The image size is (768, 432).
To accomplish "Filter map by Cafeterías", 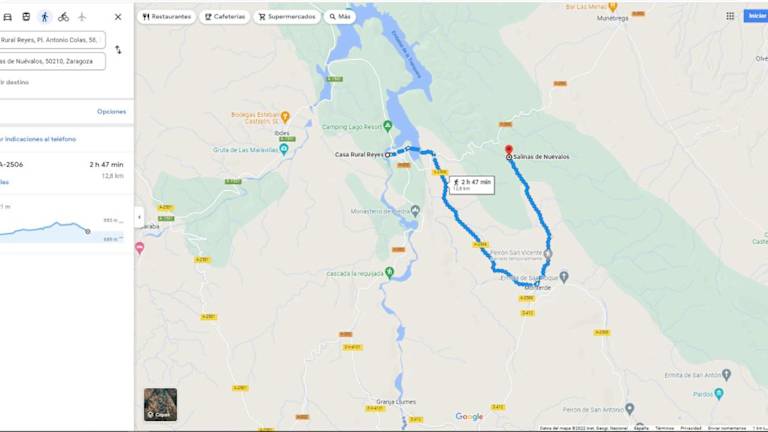I will click(225, 17).
